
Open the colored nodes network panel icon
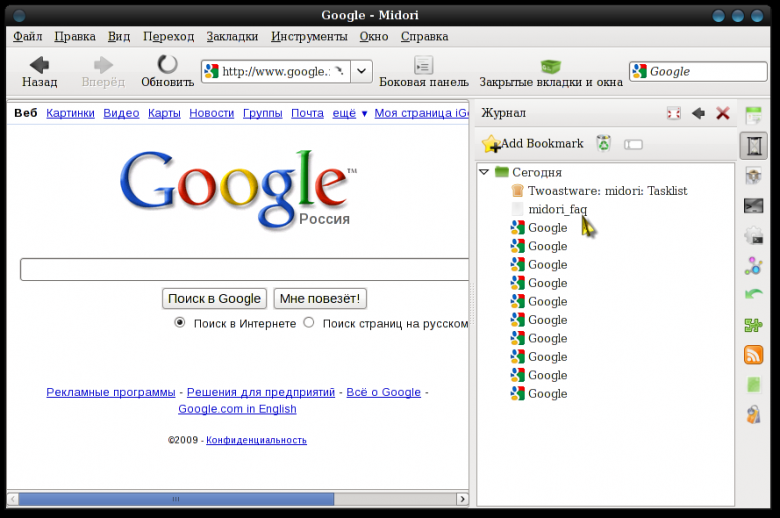[754, 266]
